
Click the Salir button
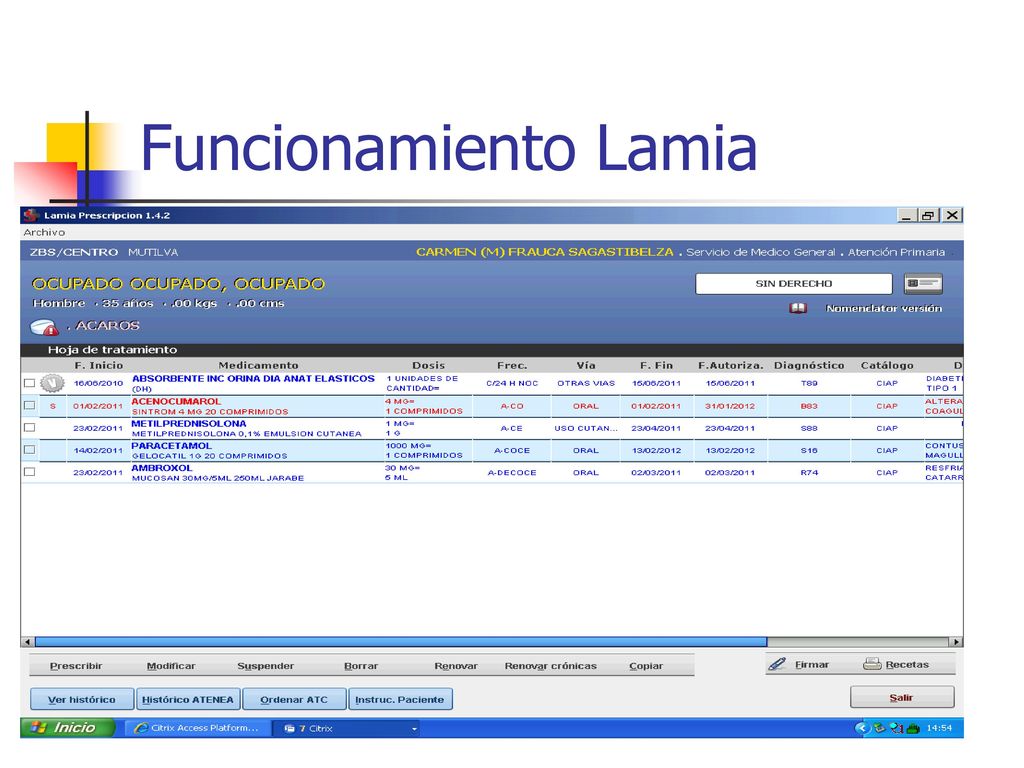(x=902, y=697)
